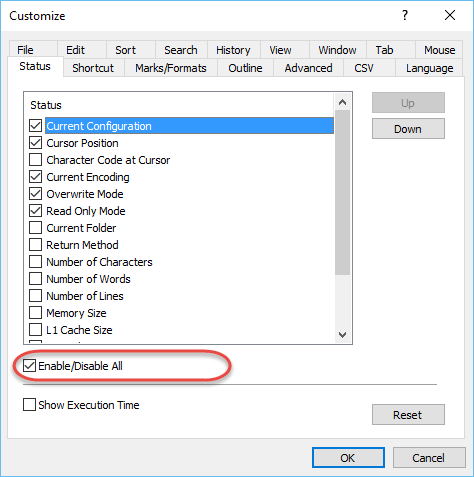Enable the Memory Size status item

click(x=35, y=313)
